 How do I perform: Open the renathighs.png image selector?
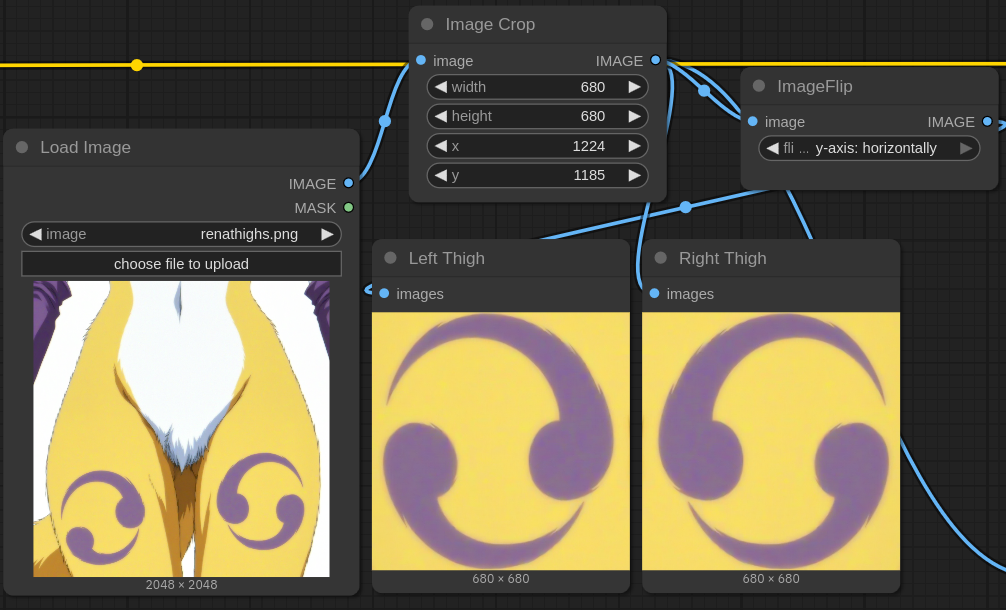tap(182, 234)
